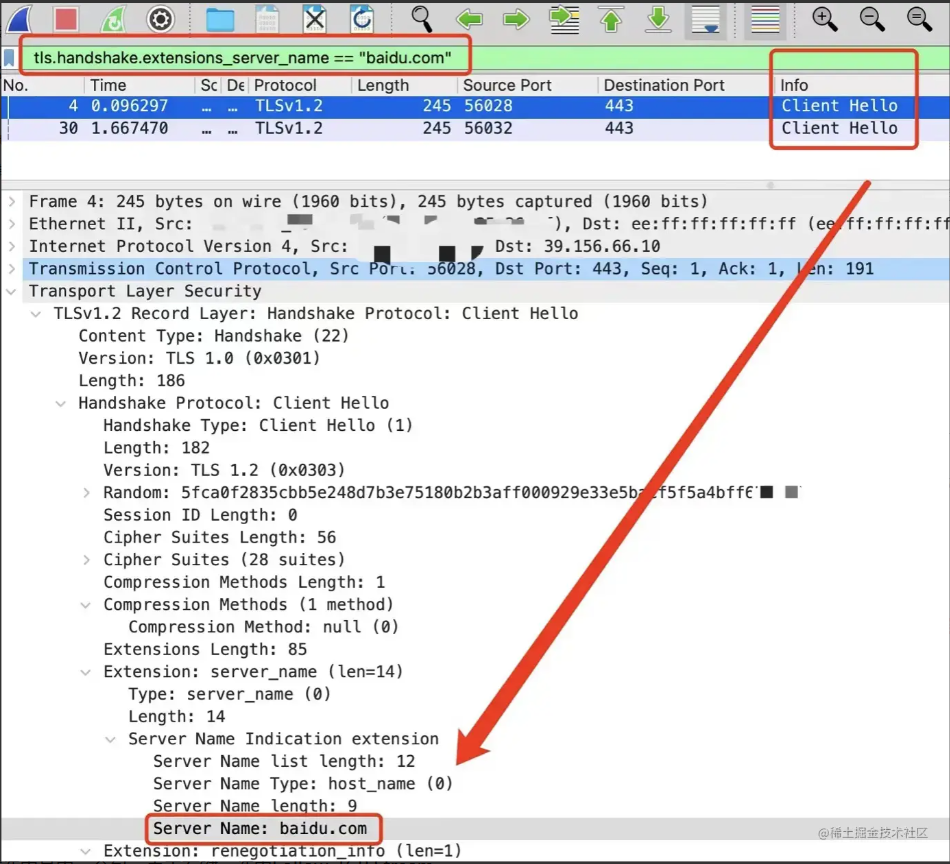Viewport: 950px width, 864px height.
Task: Collapse Extension: renegotiation_info node
Action: [x=86, y=851]
